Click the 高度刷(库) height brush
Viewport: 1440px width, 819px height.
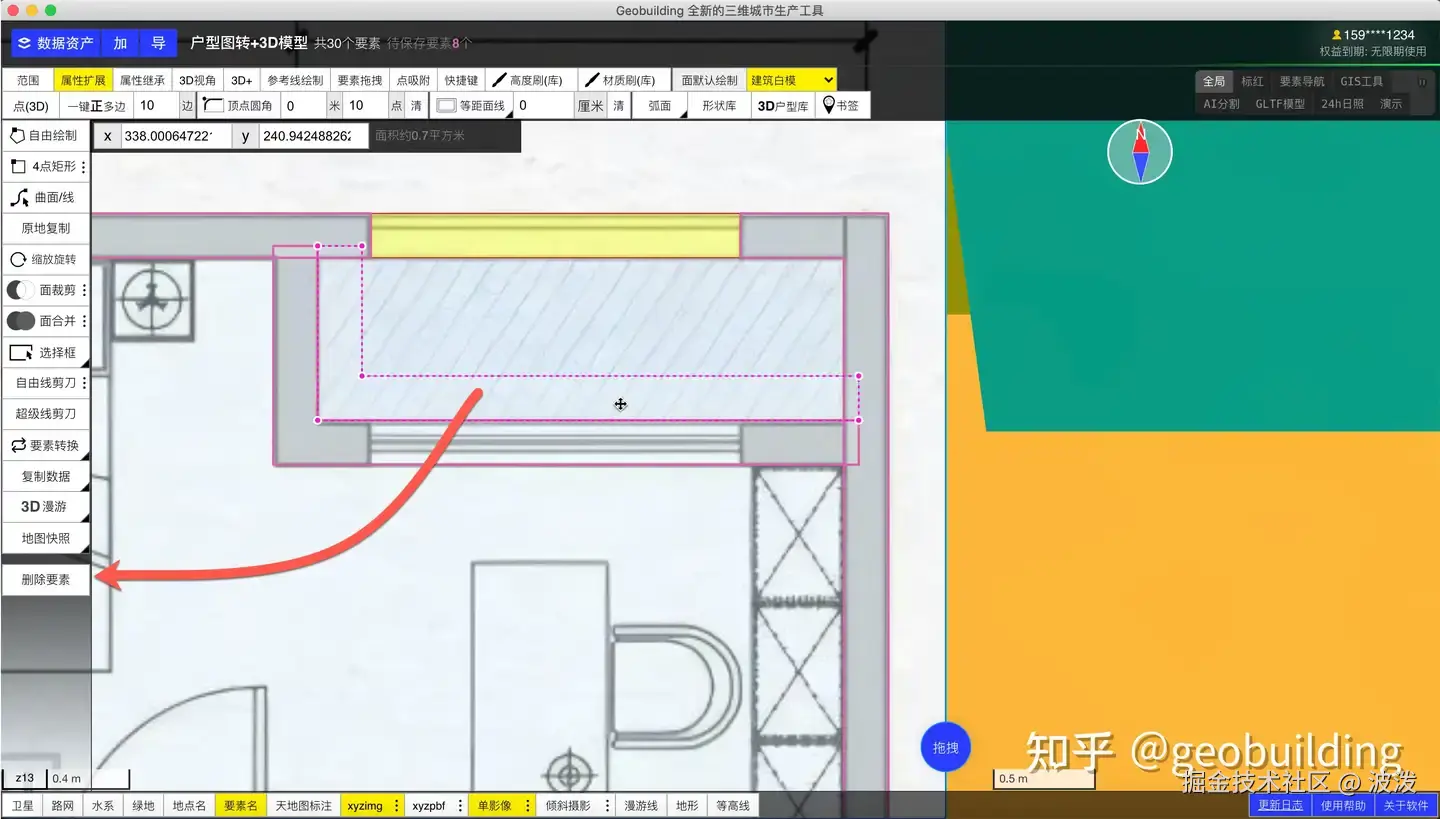[x=528, y=80]
